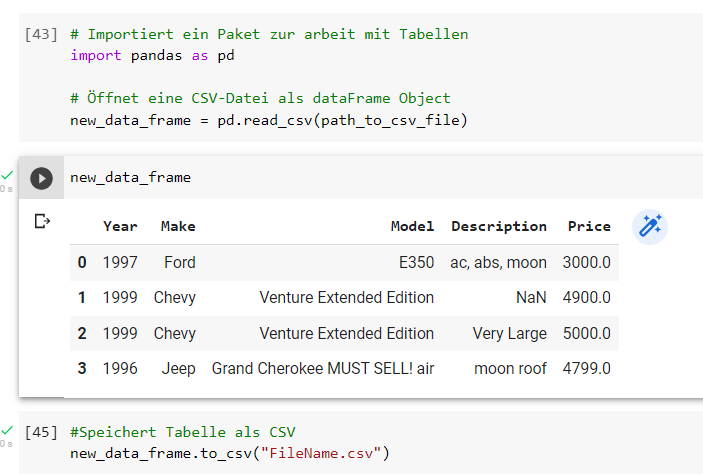Click the Jeep Grand Cherokee row

tap(344, 369)
